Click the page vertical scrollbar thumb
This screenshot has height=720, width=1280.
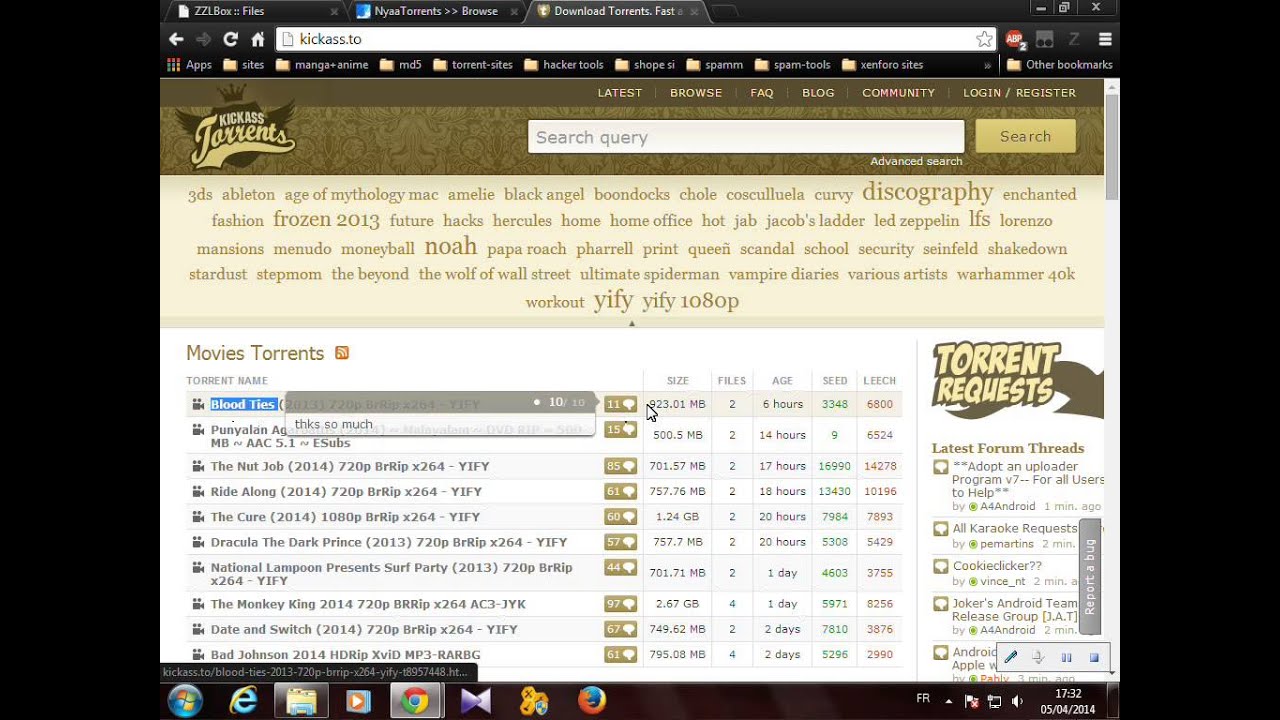[x=1112, y=150]
